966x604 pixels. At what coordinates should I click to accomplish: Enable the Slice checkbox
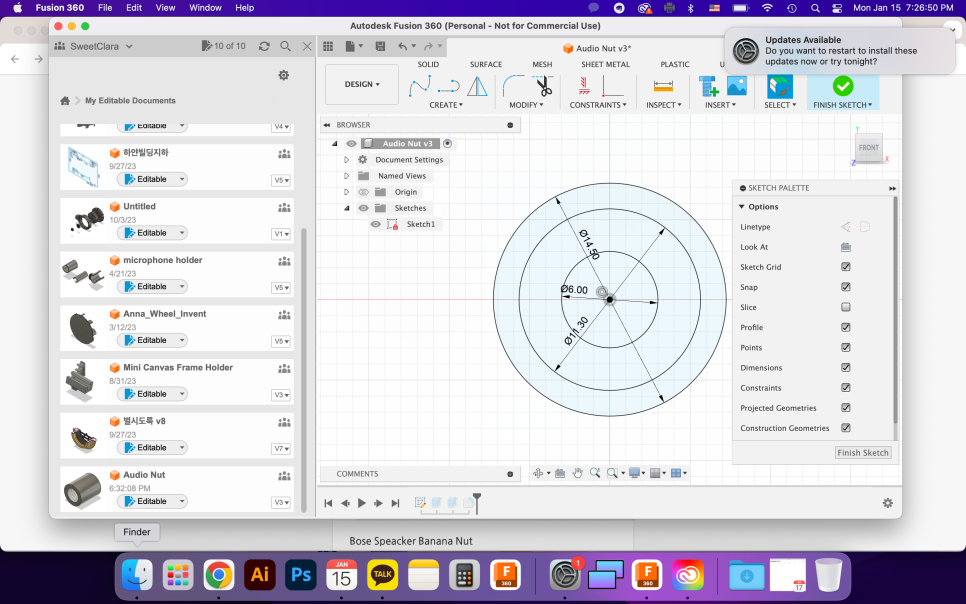846,307
